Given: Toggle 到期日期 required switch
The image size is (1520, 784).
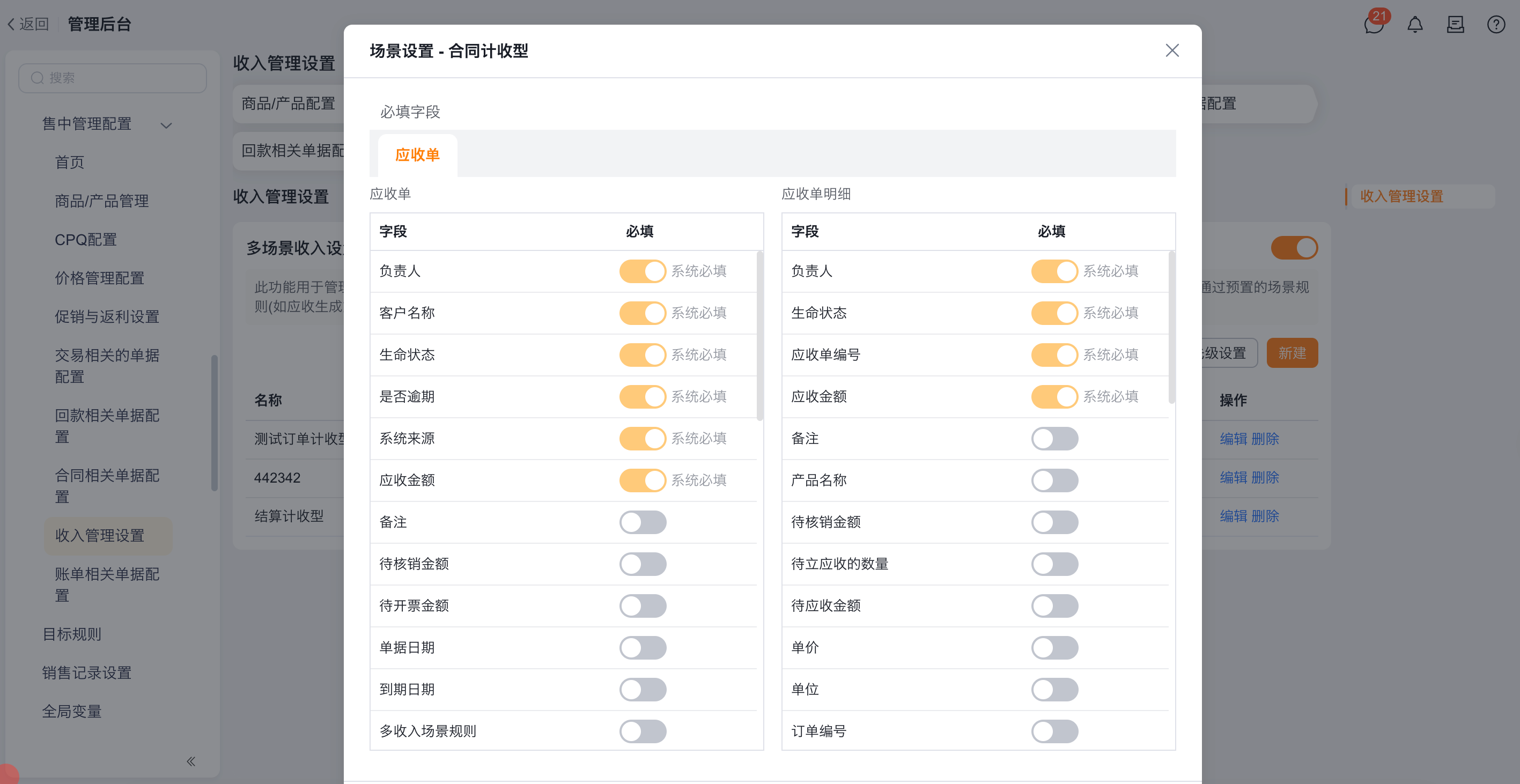Looking at the screenshot, I should (x=643, y=689).
